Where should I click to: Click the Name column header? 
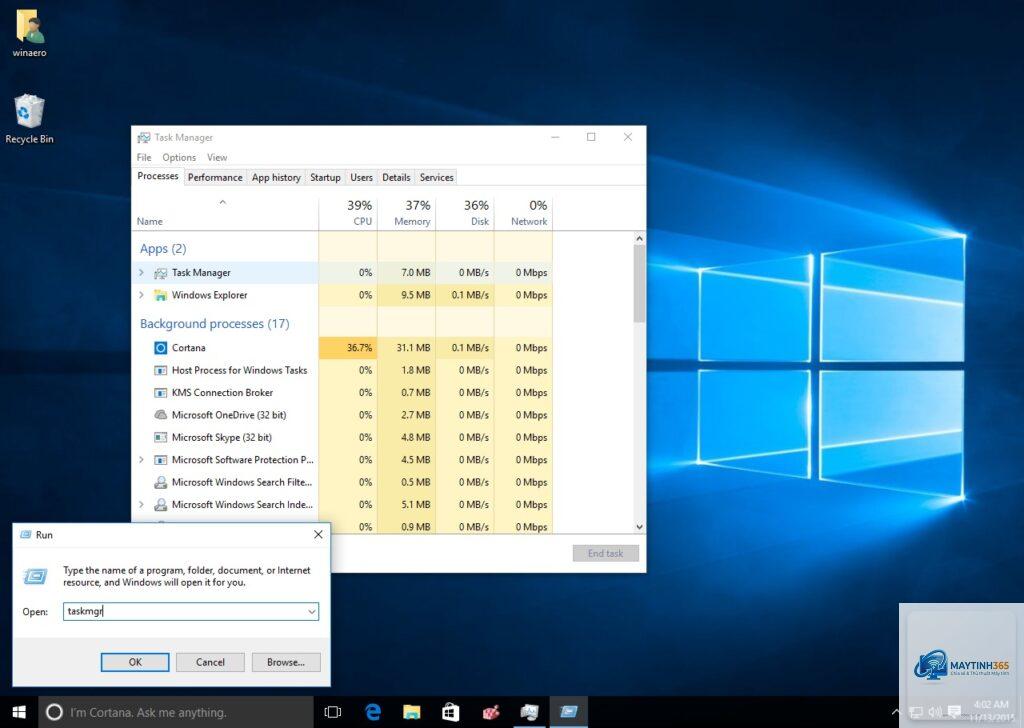225,213
